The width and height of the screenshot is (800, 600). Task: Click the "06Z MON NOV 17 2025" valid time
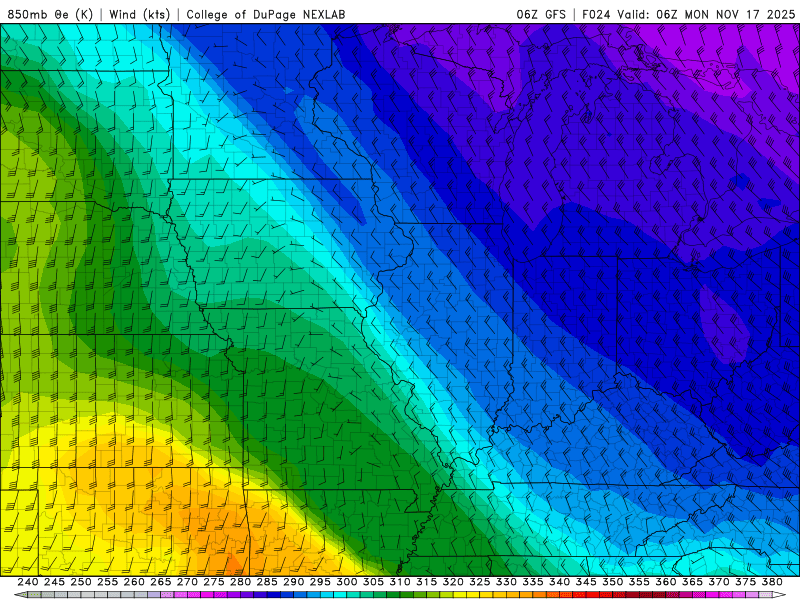click(x=726, y=14)
